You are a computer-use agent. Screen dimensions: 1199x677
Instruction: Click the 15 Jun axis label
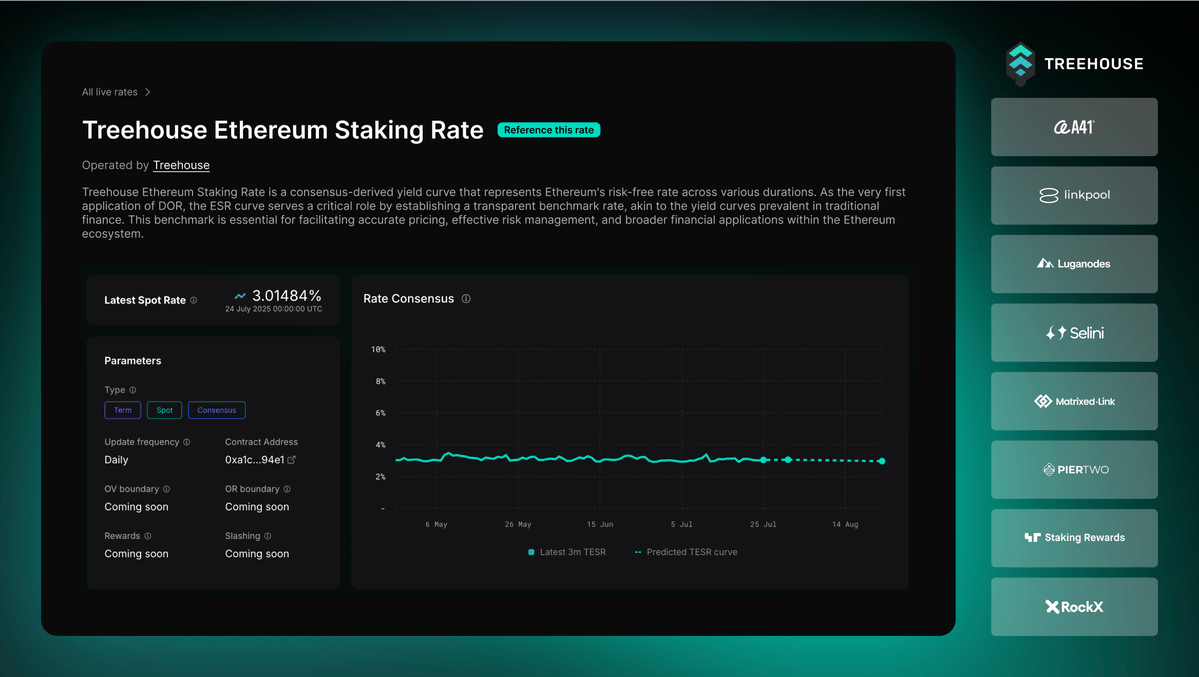(x=600, y=525)
